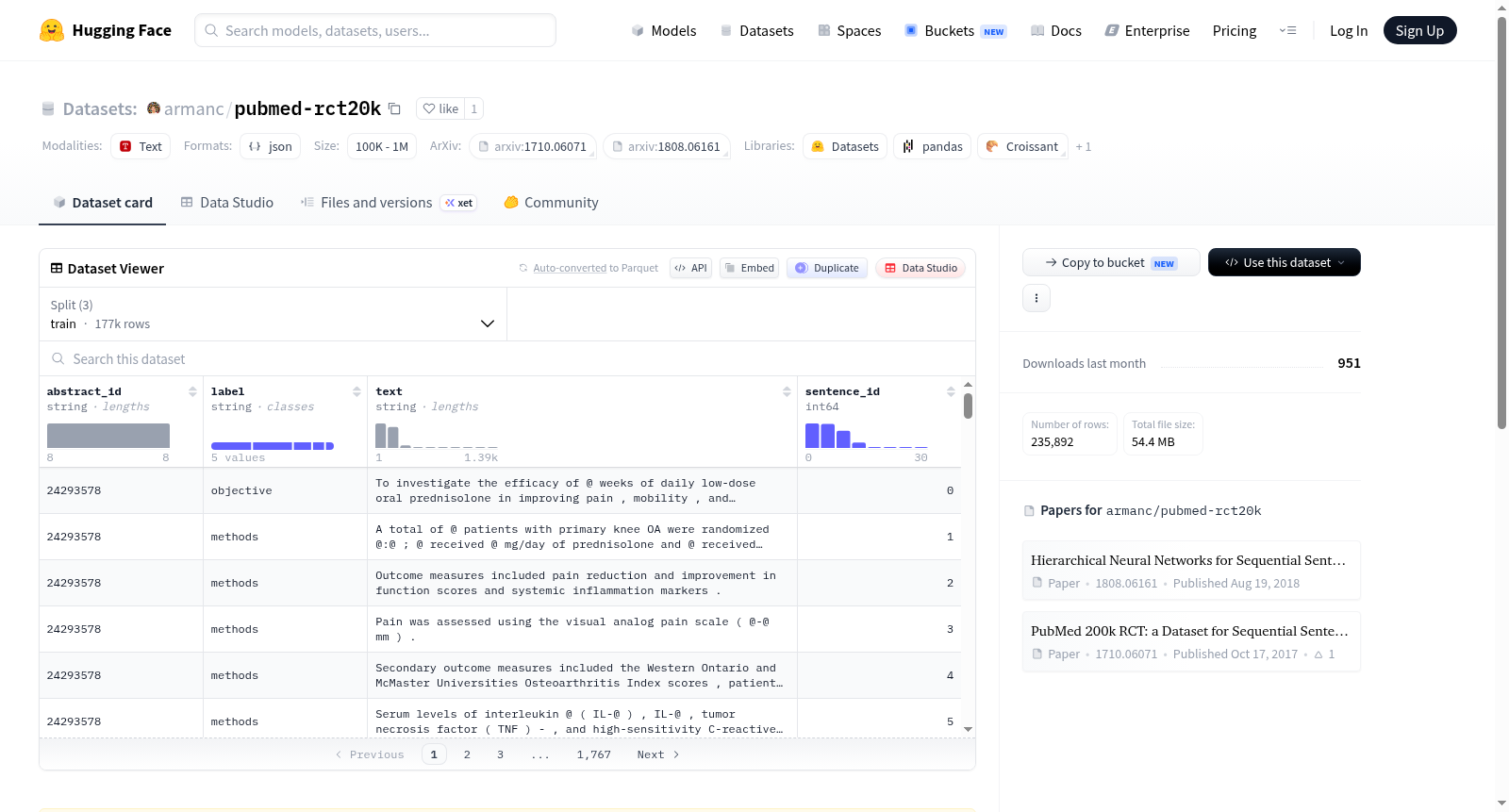
Task: Open the Models page
Action: coord(663,31)
